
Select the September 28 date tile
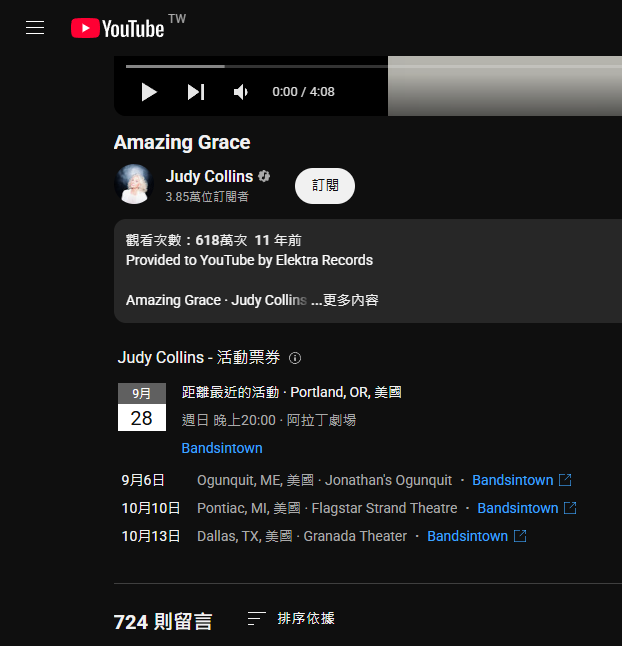coord(142,407)
